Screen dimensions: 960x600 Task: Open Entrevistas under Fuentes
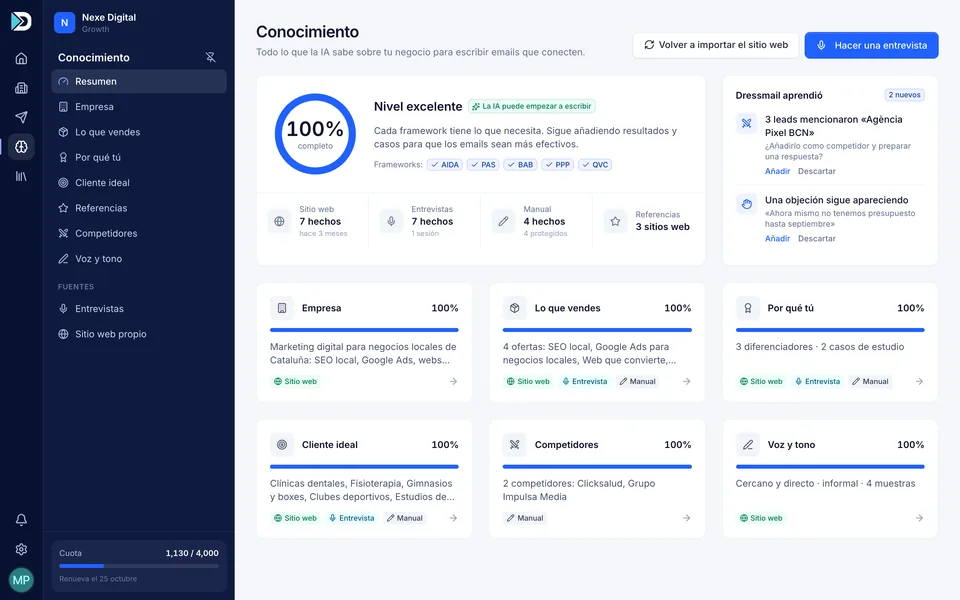(x=139, y=309)
